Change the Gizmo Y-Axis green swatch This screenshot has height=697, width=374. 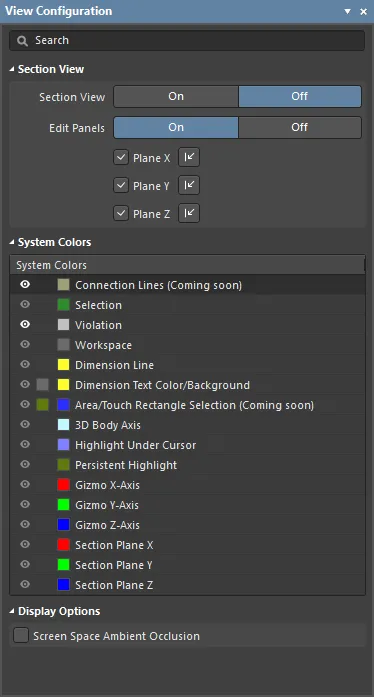64,505
